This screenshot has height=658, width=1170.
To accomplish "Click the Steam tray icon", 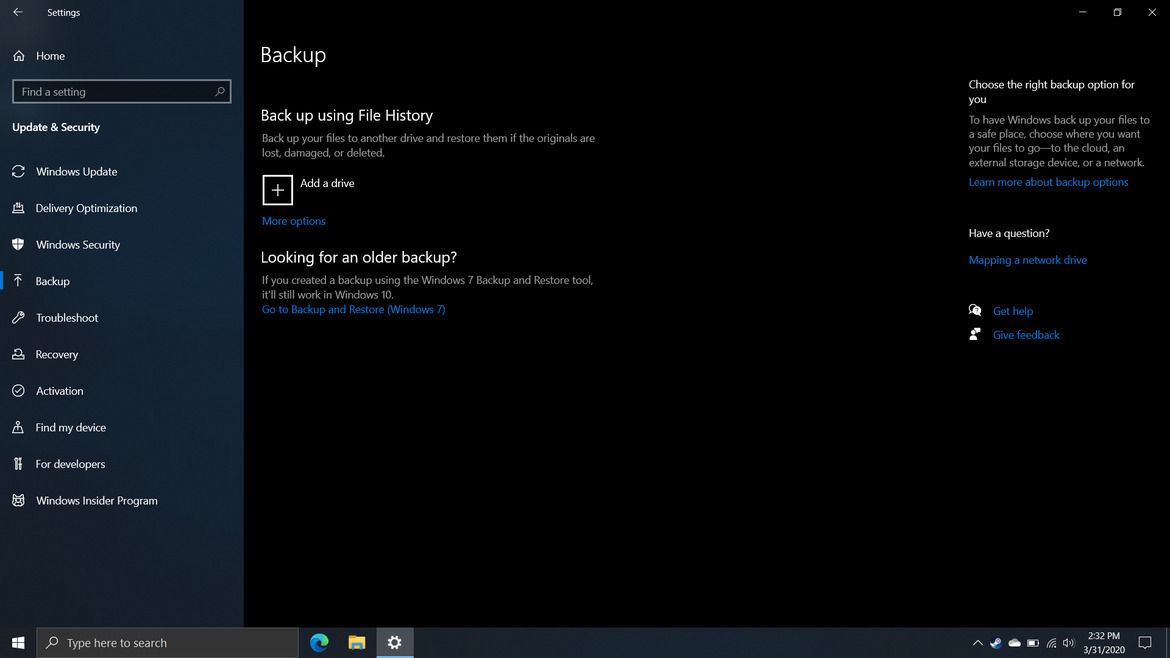I will click(996, 643).
